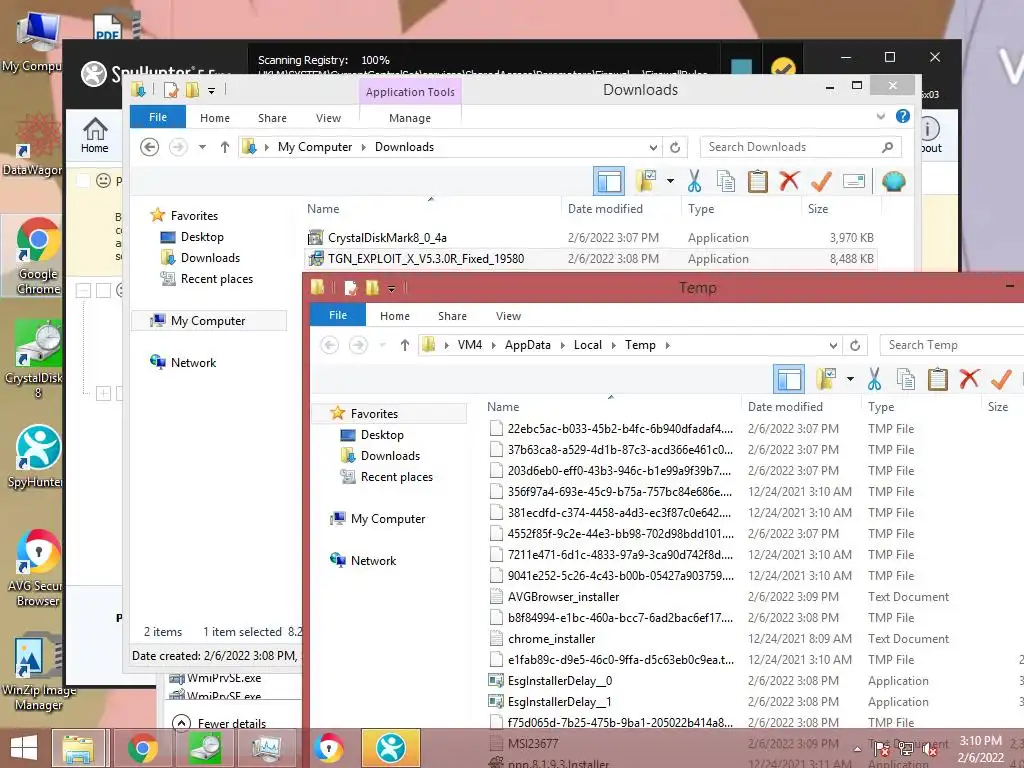Click Cut scissors icon in Downloads window
This screenshot has width=1024, height=768.
694,182
